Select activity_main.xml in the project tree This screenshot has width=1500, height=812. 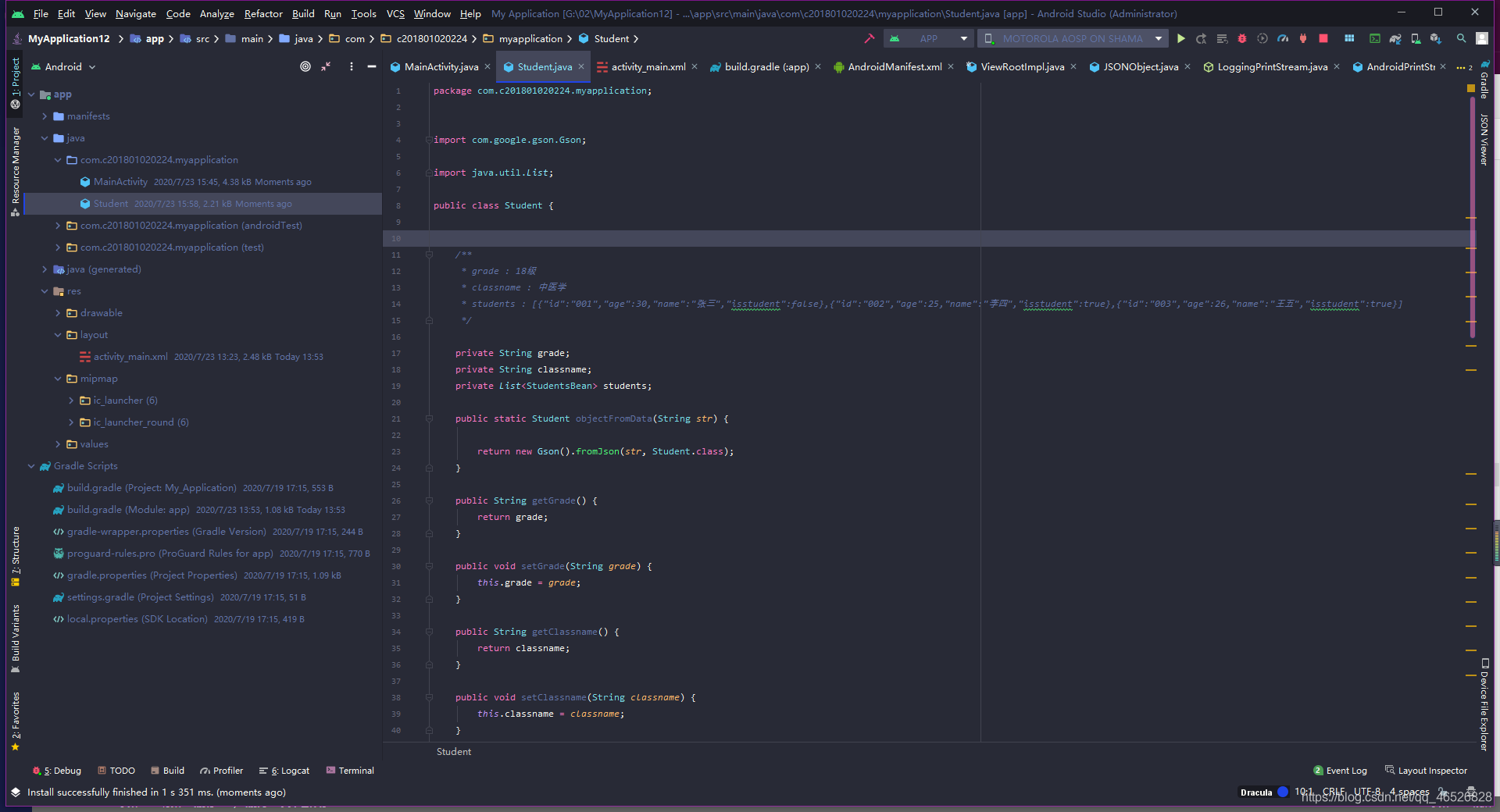130,357
